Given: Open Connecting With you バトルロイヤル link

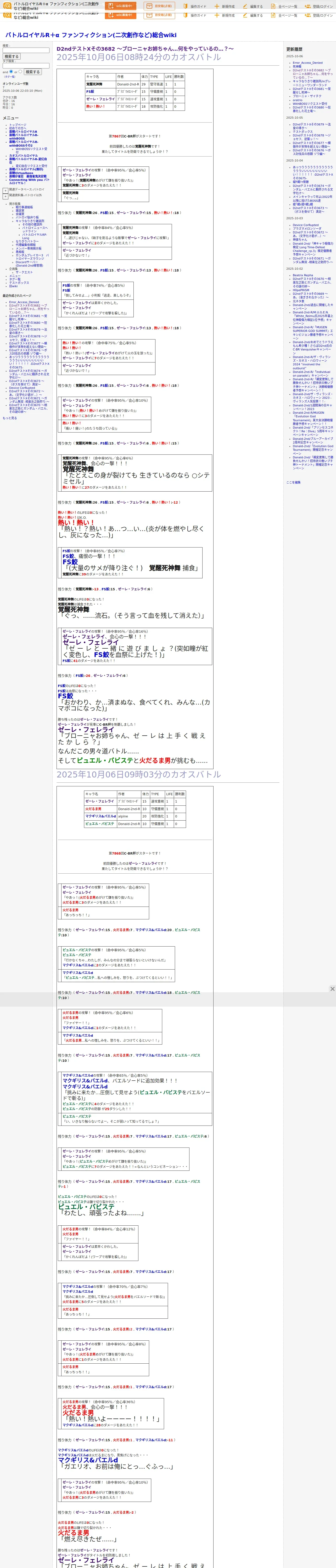Looking at the screenshot, I should tap(29, 181).
